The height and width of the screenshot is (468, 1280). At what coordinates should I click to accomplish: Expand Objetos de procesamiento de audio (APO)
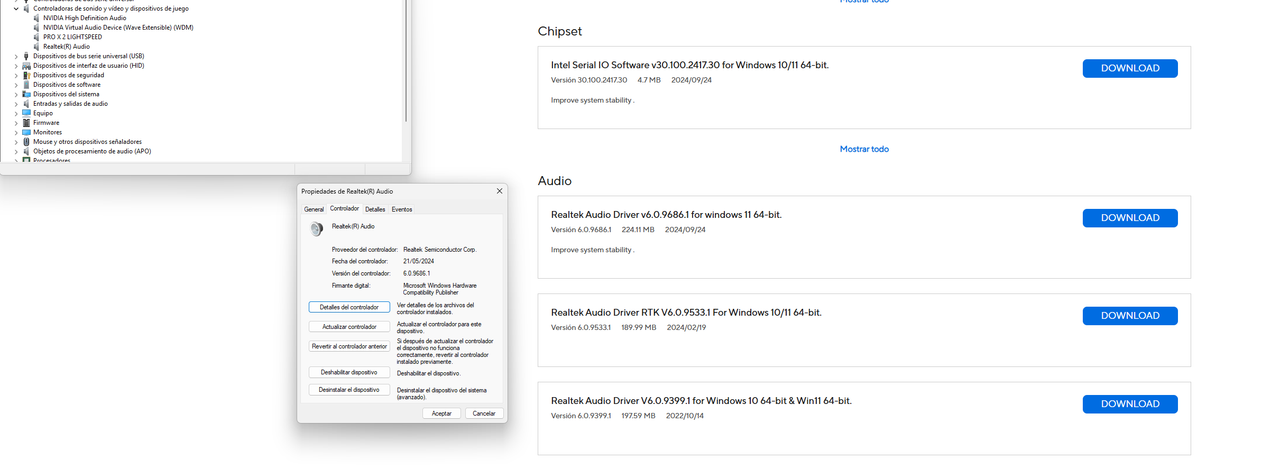tap(16, 151)
